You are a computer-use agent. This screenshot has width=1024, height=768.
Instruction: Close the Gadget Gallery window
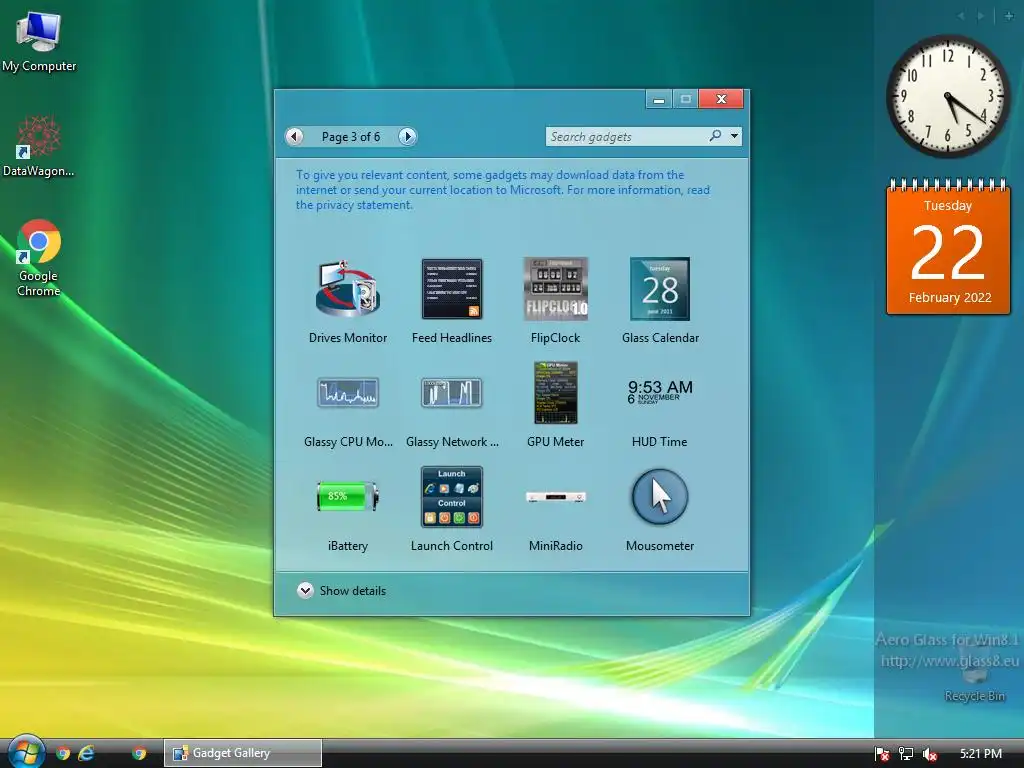tap(721, 99)
